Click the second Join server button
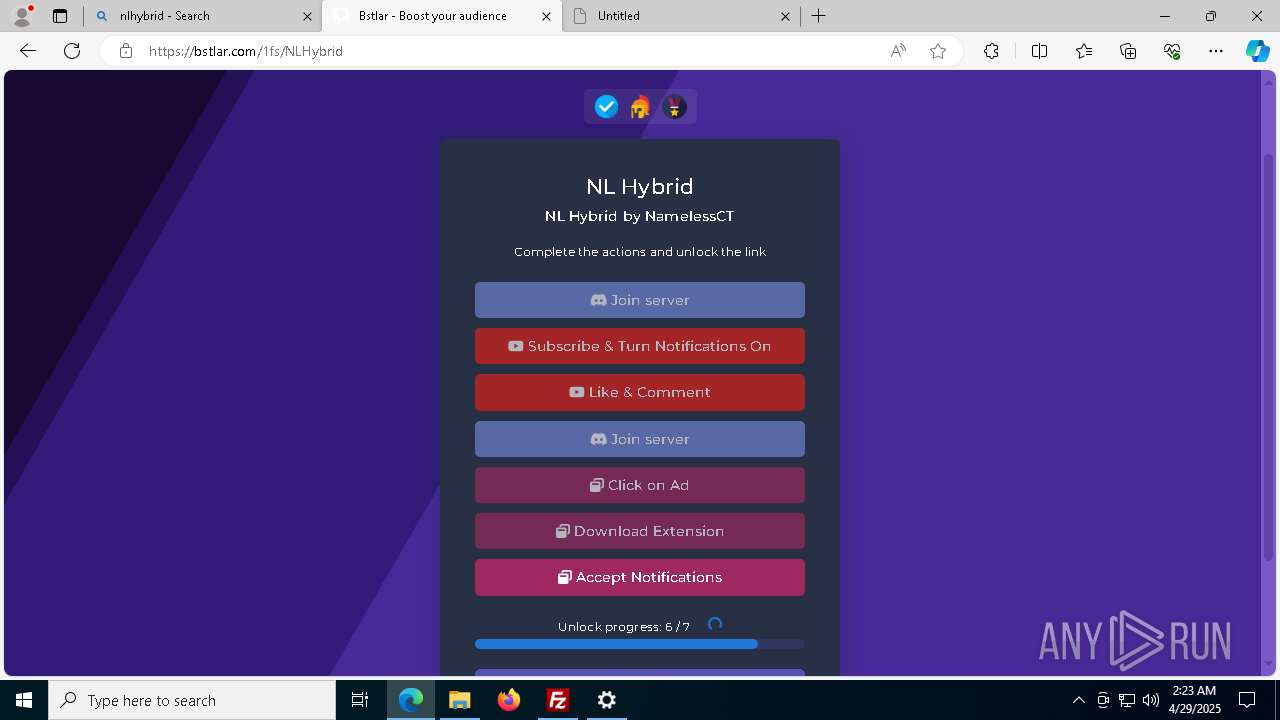 pyautogui.click(x=640, y=439)
